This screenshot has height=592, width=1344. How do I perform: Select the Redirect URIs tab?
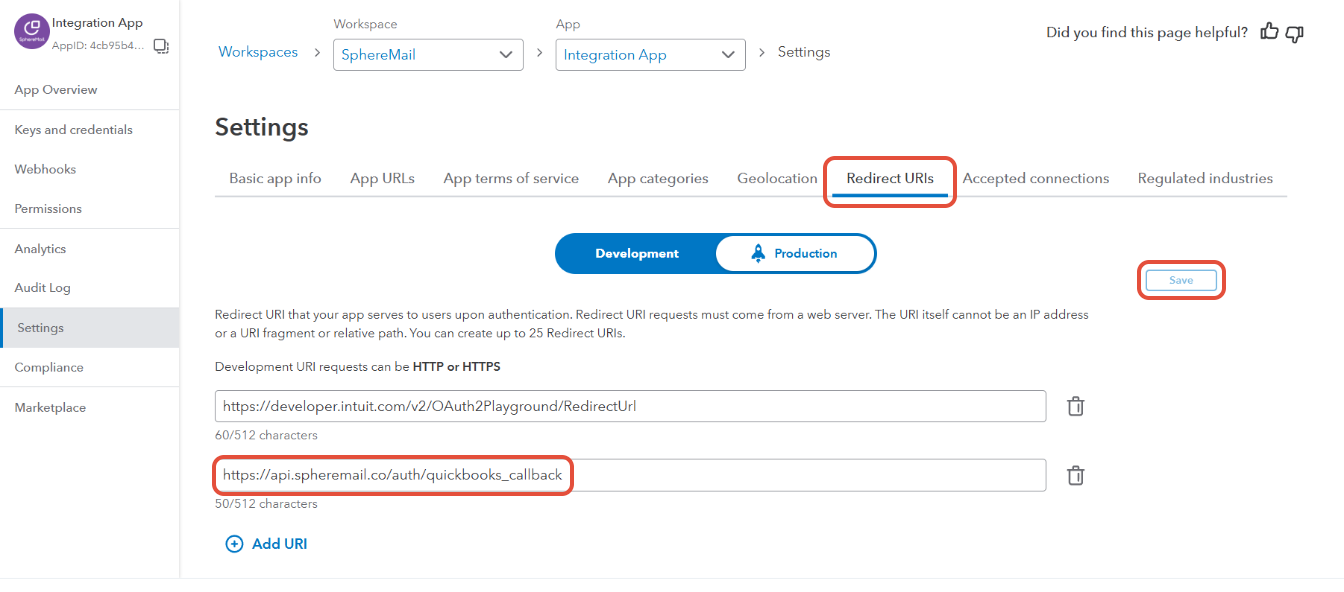[890, 178]
